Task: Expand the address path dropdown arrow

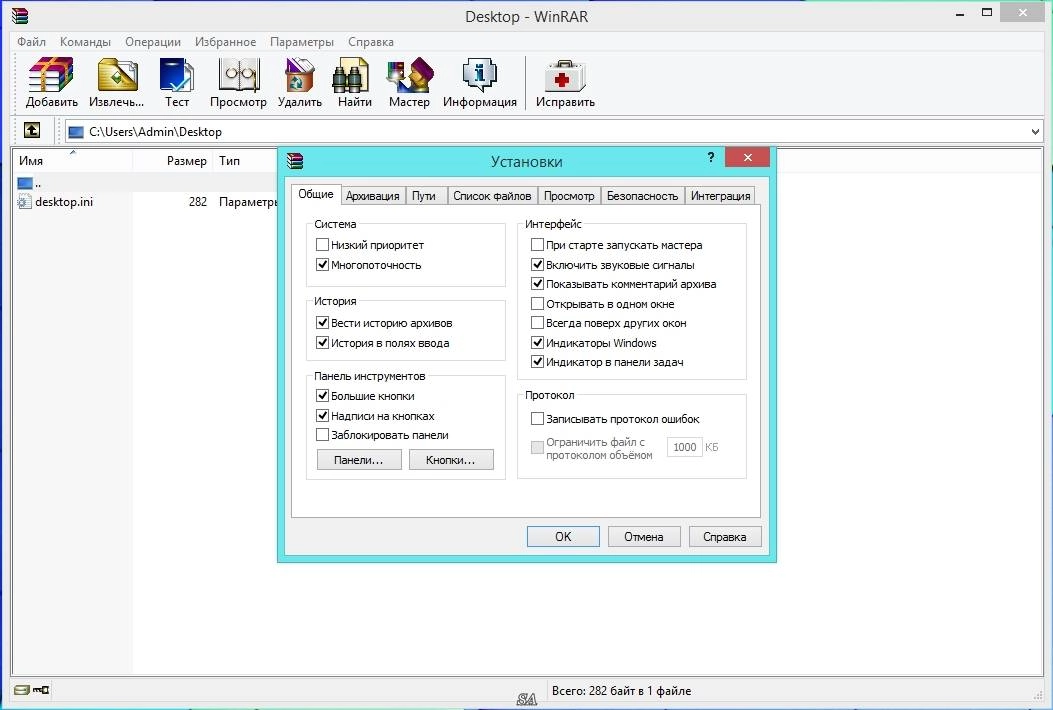Action: [x=1035, y=132]
